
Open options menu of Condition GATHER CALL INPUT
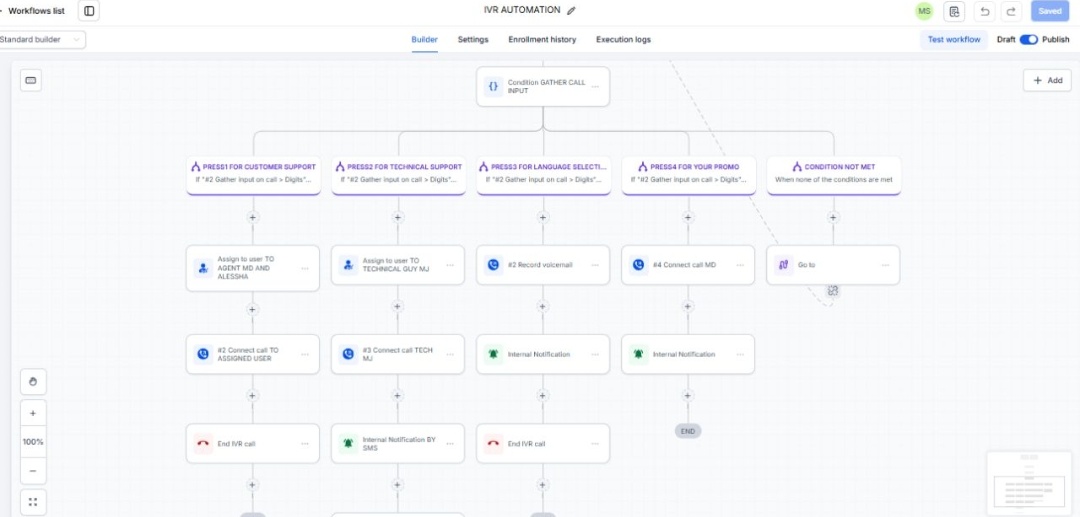595,87
